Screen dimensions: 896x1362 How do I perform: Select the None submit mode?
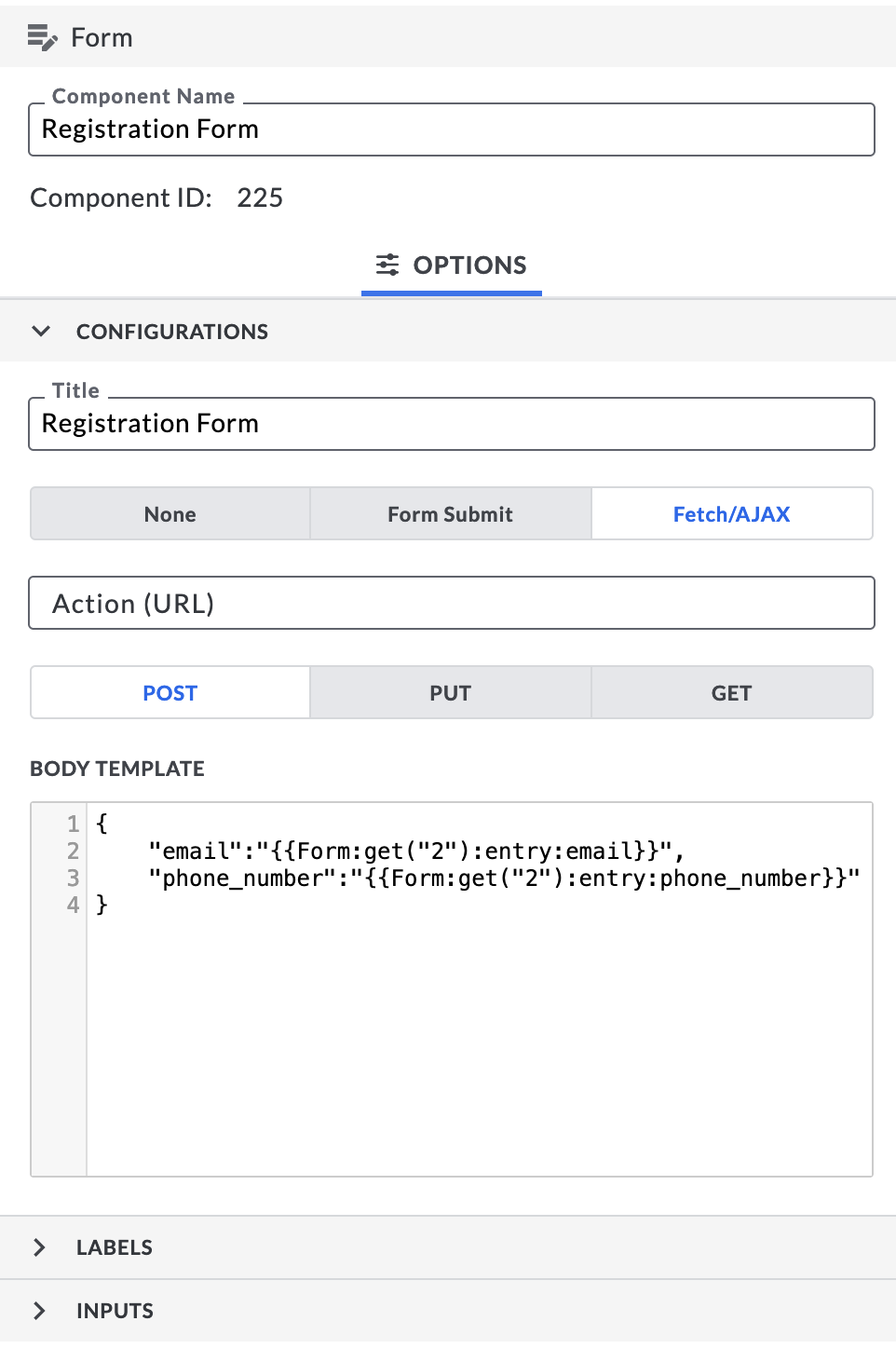pos(170,514)
